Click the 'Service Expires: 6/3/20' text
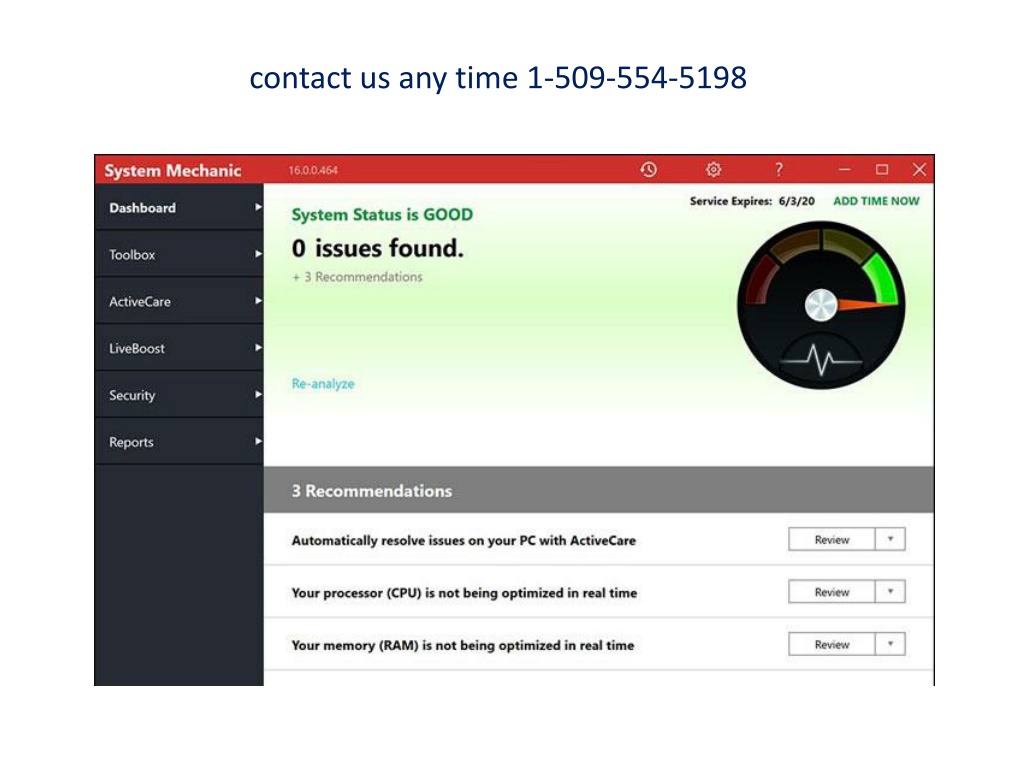Image resolution: width=1024 pixels, height=768 pixels. coord(752,201)
